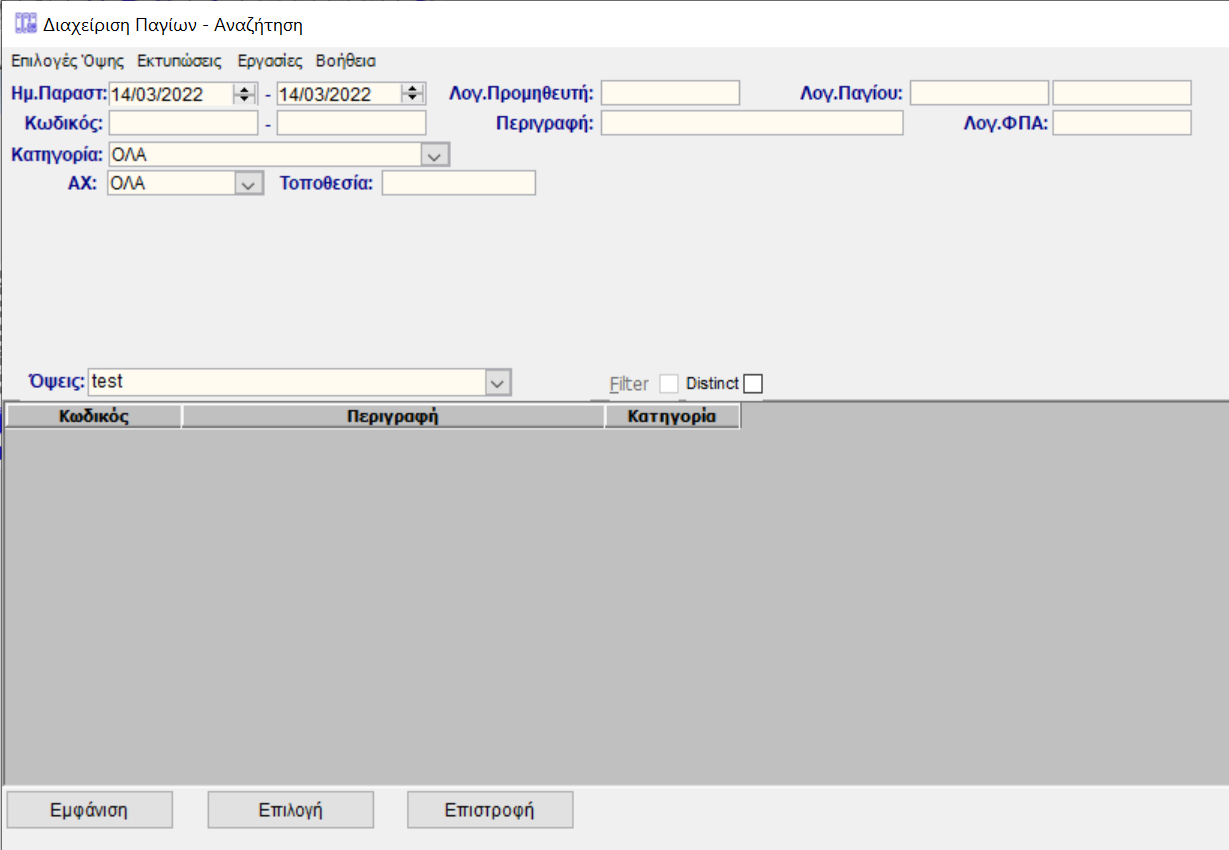Expand the Όψεις views dropdown
Viewport: 1229px width, 850px height.
pyautogui.click(x=497, y=382)
